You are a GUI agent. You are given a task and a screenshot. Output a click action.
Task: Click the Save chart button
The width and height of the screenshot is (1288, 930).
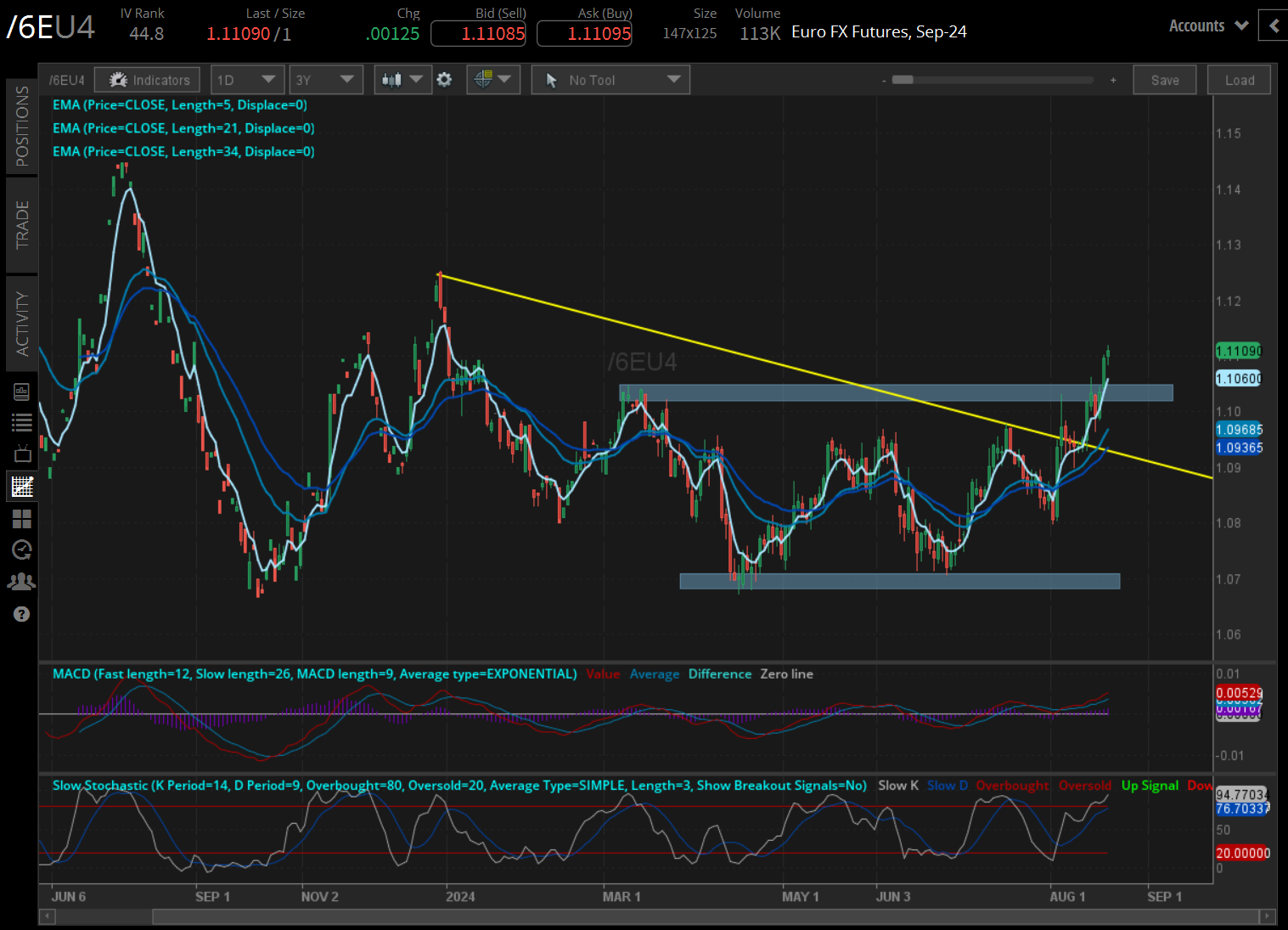(x=1164, y=80)
